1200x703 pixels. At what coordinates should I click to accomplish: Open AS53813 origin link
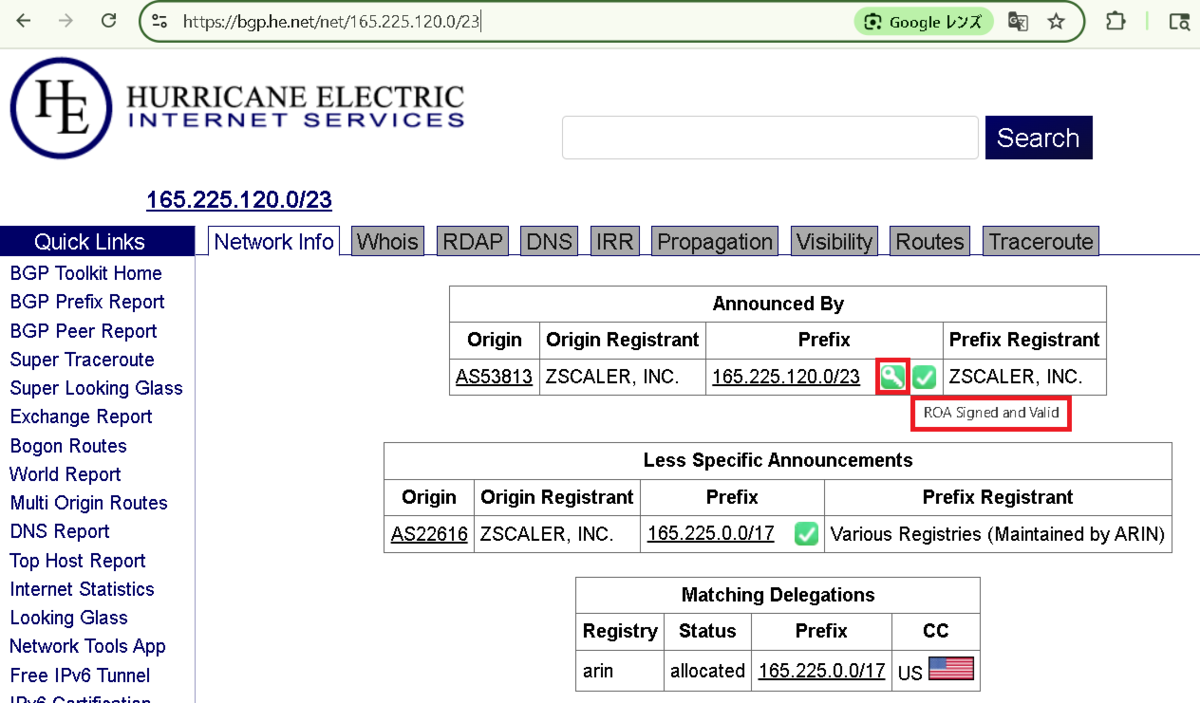(494, 377)
